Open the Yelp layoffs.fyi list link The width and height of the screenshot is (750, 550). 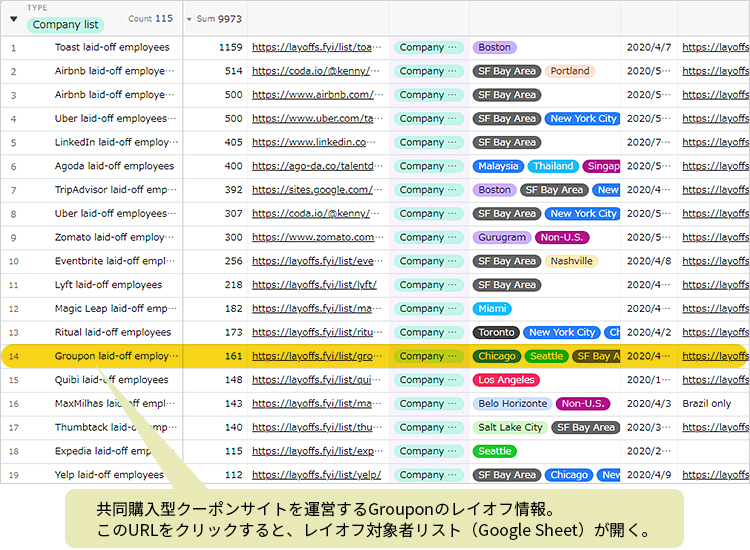coord(317,475)
